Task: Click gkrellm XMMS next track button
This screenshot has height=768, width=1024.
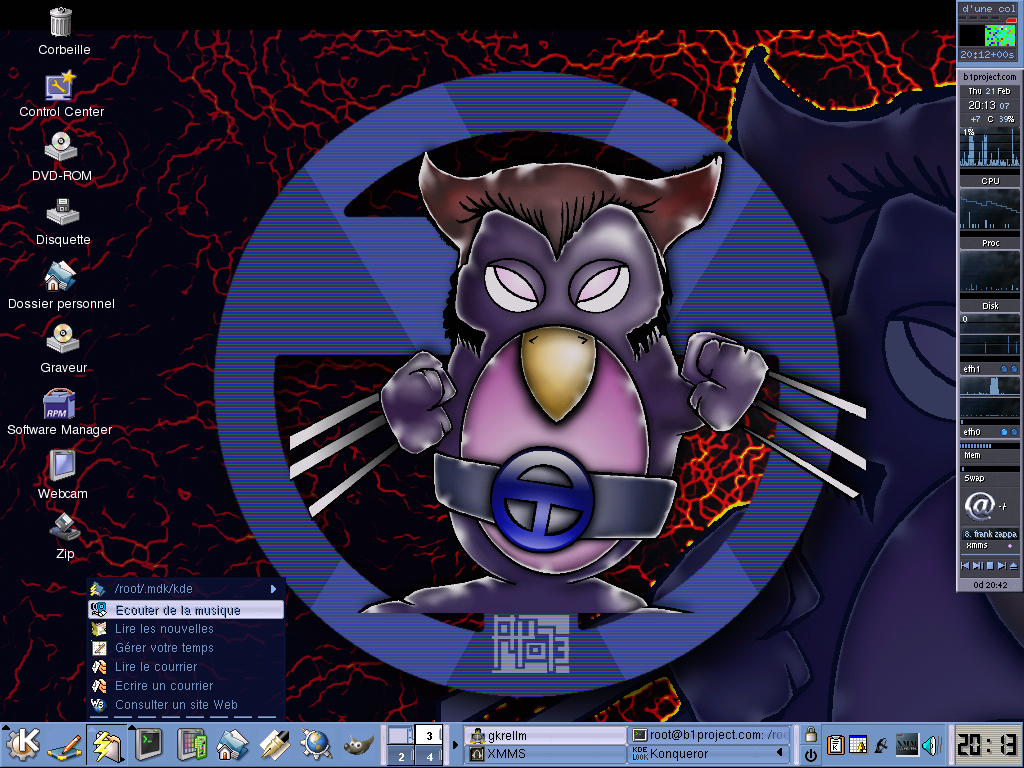Action: (x=1001, y=566)
